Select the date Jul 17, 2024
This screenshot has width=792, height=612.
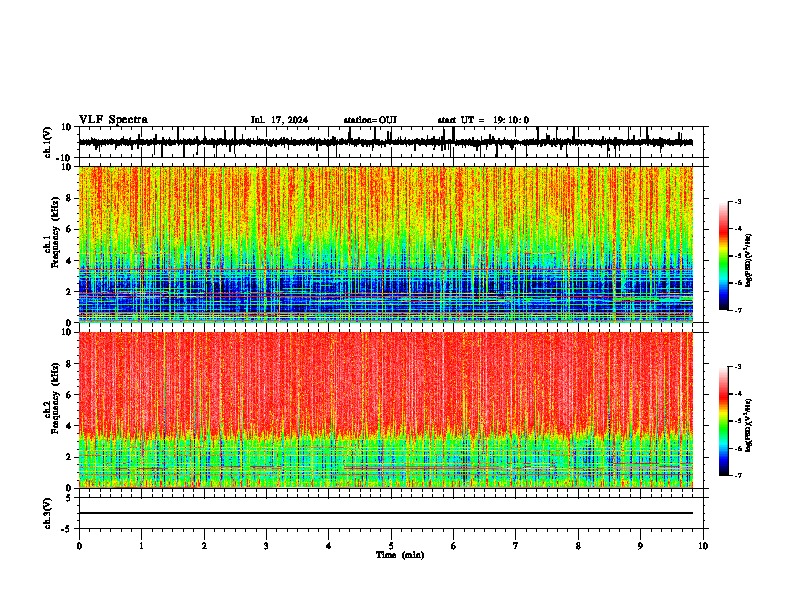pyautogui.click(x=279, y=120)
